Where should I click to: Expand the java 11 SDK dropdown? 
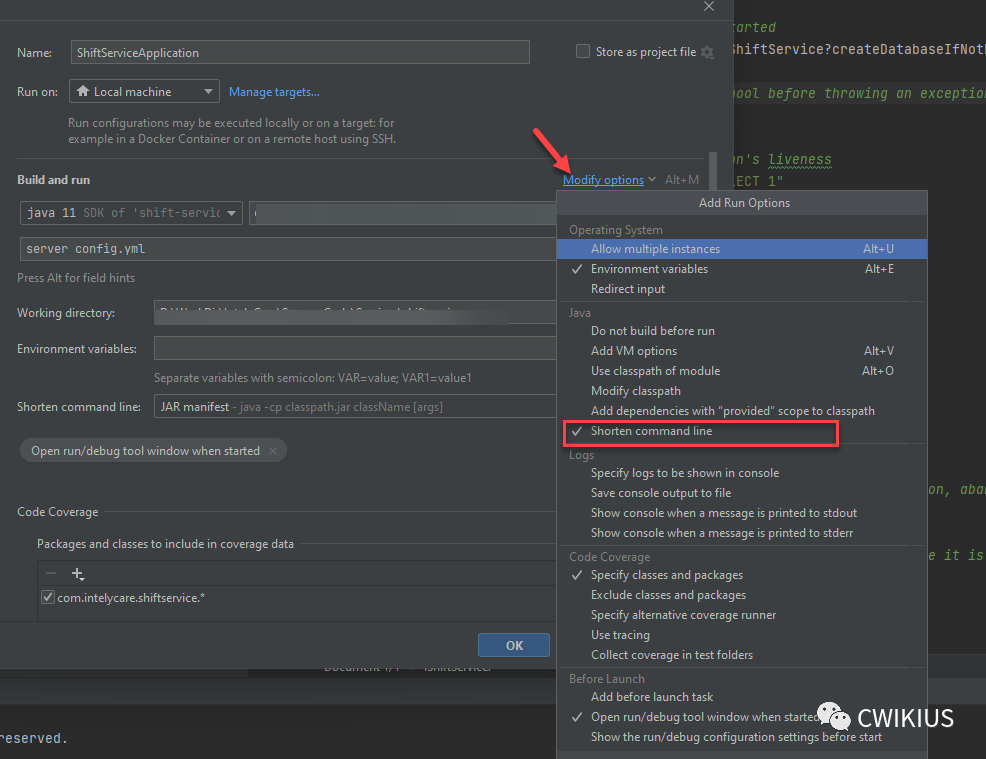[231, 213]
